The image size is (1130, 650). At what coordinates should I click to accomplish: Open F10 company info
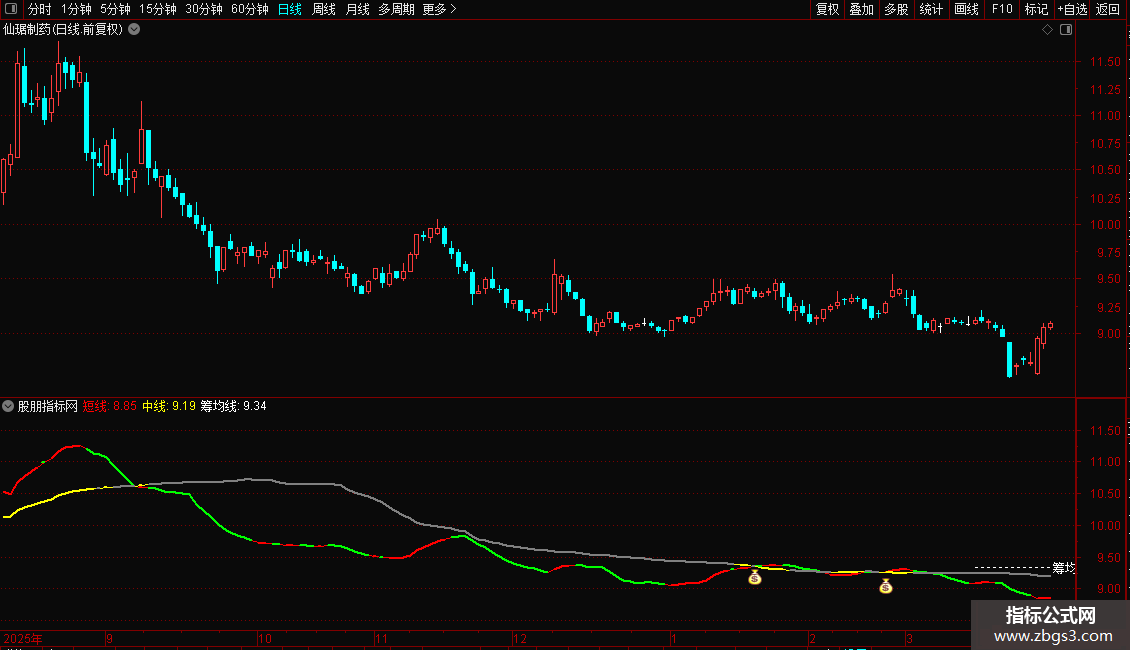click(1002, 9)
